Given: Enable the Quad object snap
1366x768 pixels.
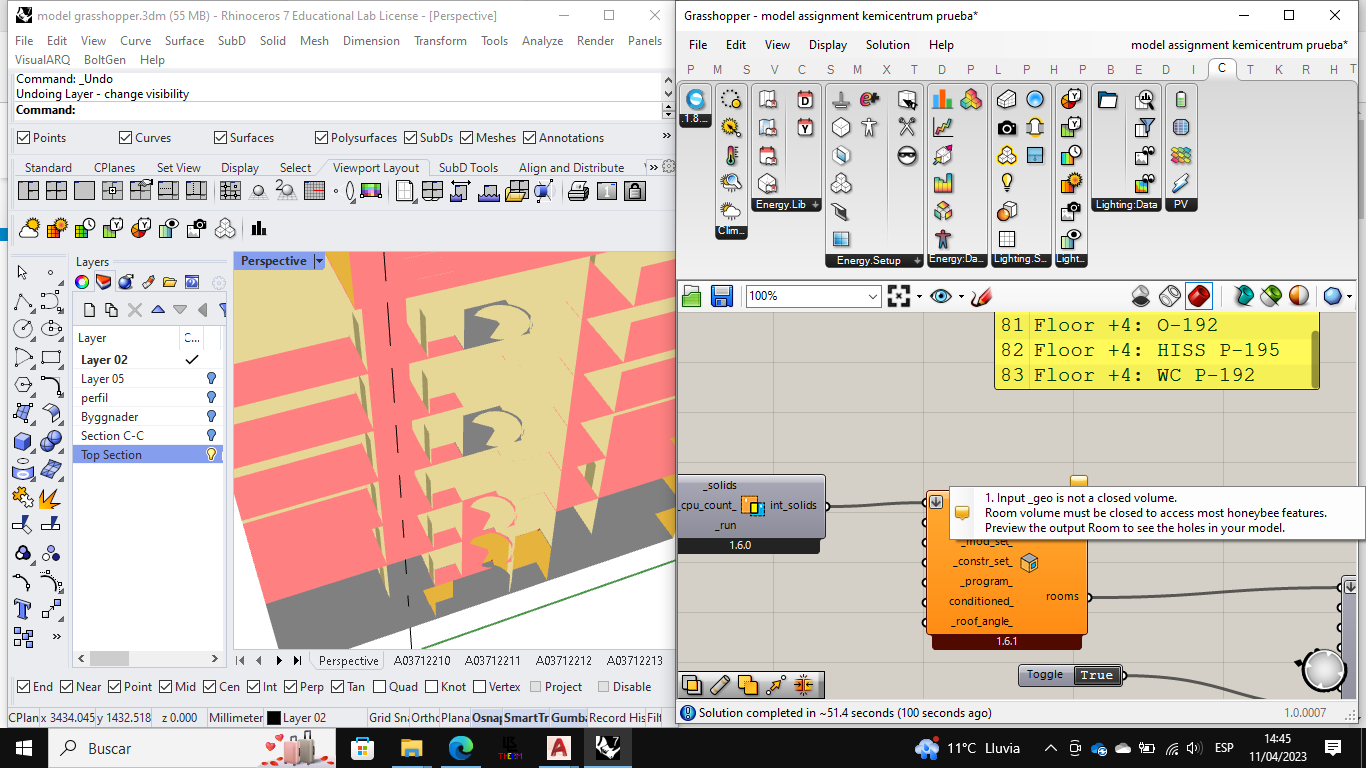Looking at the screenshot, I should (x=379, y=687).
